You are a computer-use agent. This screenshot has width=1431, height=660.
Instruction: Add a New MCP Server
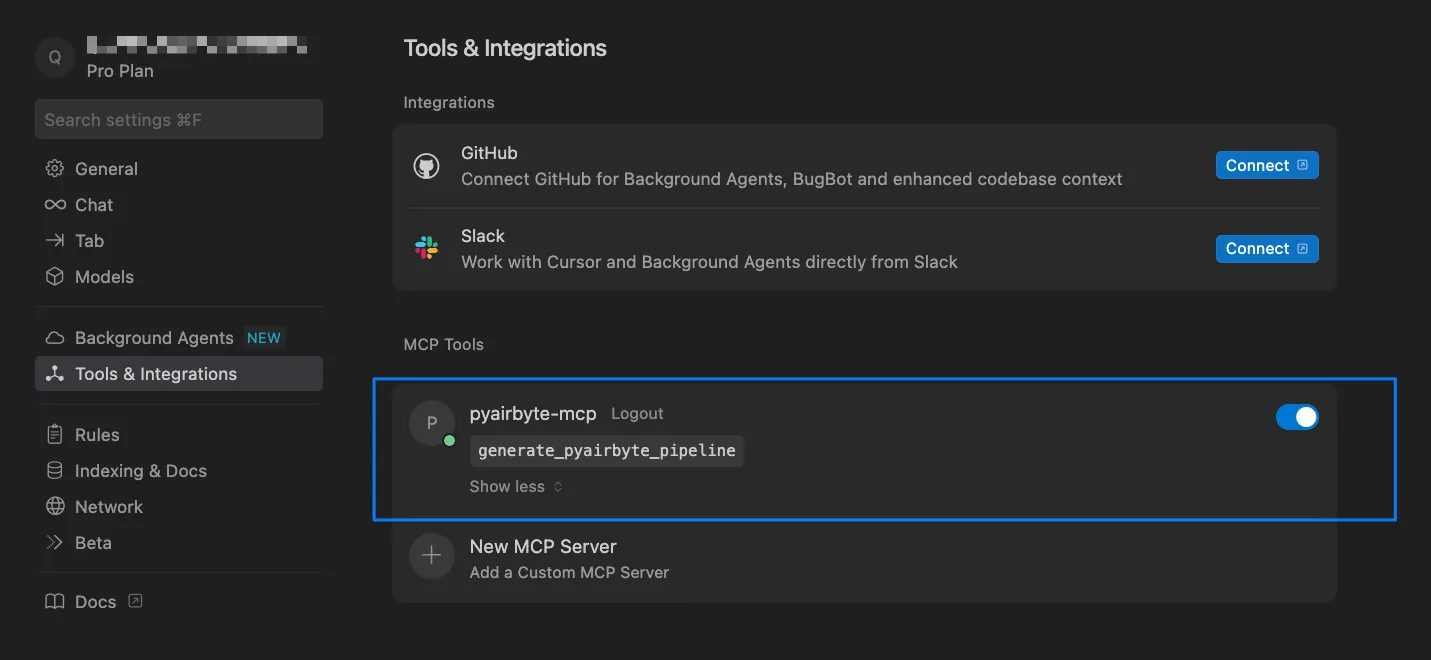pyautogui.click(x=864, y=559)
